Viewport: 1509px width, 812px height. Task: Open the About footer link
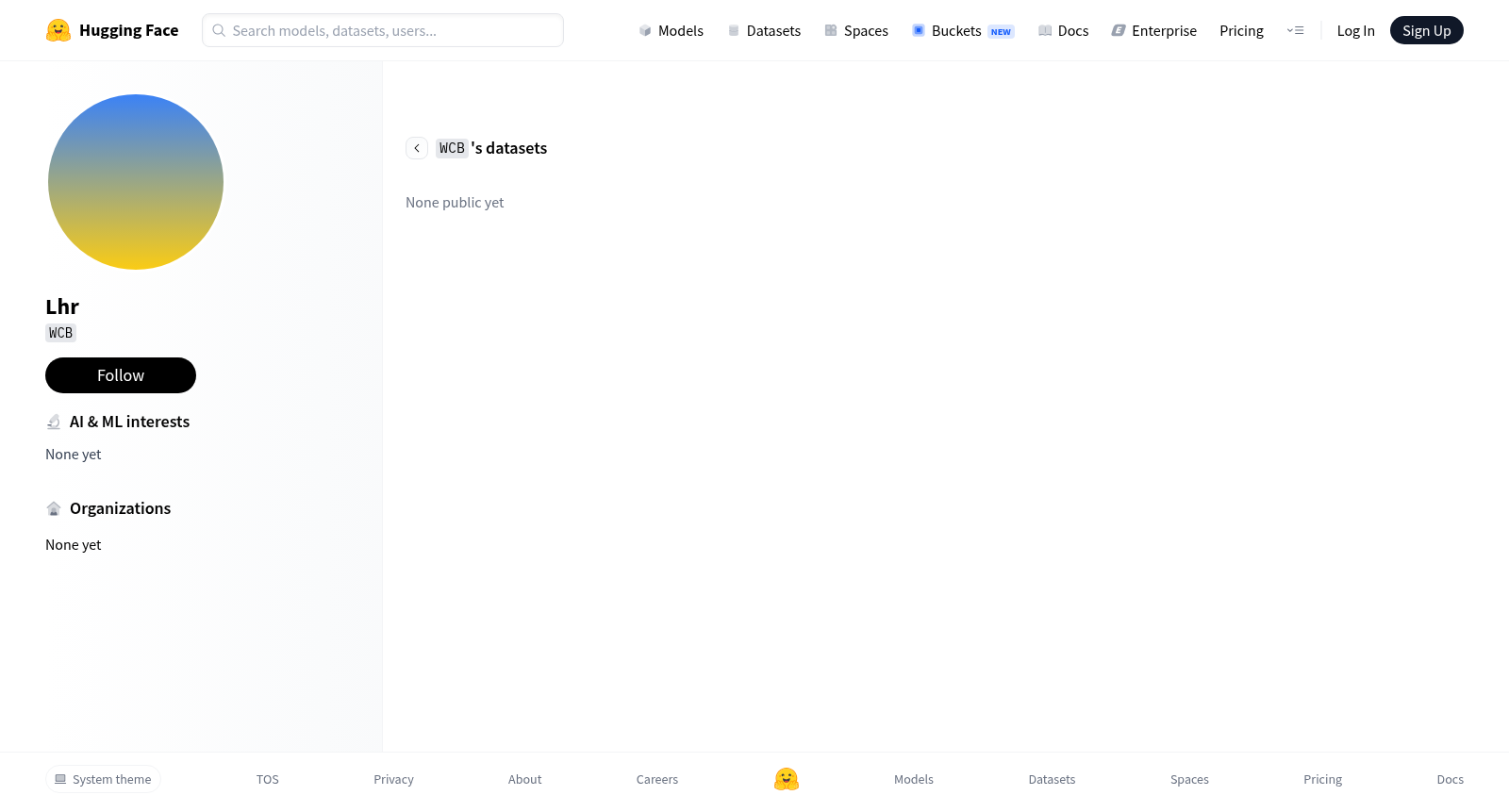pyautogui.click(x=524, y=779)
